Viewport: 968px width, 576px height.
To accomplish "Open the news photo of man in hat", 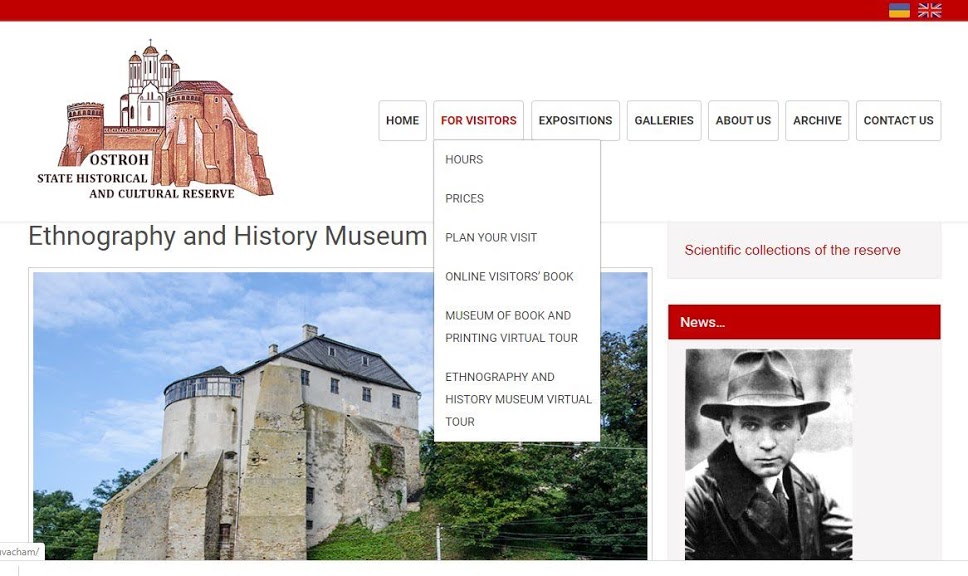I will coord(769,454).
